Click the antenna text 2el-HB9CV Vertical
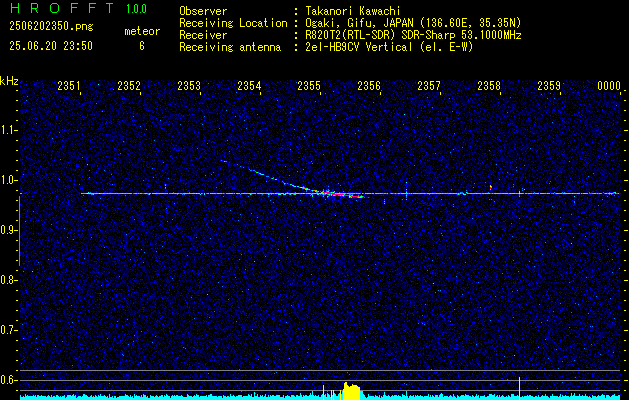The image size is (629, 400). pos(359,47)
